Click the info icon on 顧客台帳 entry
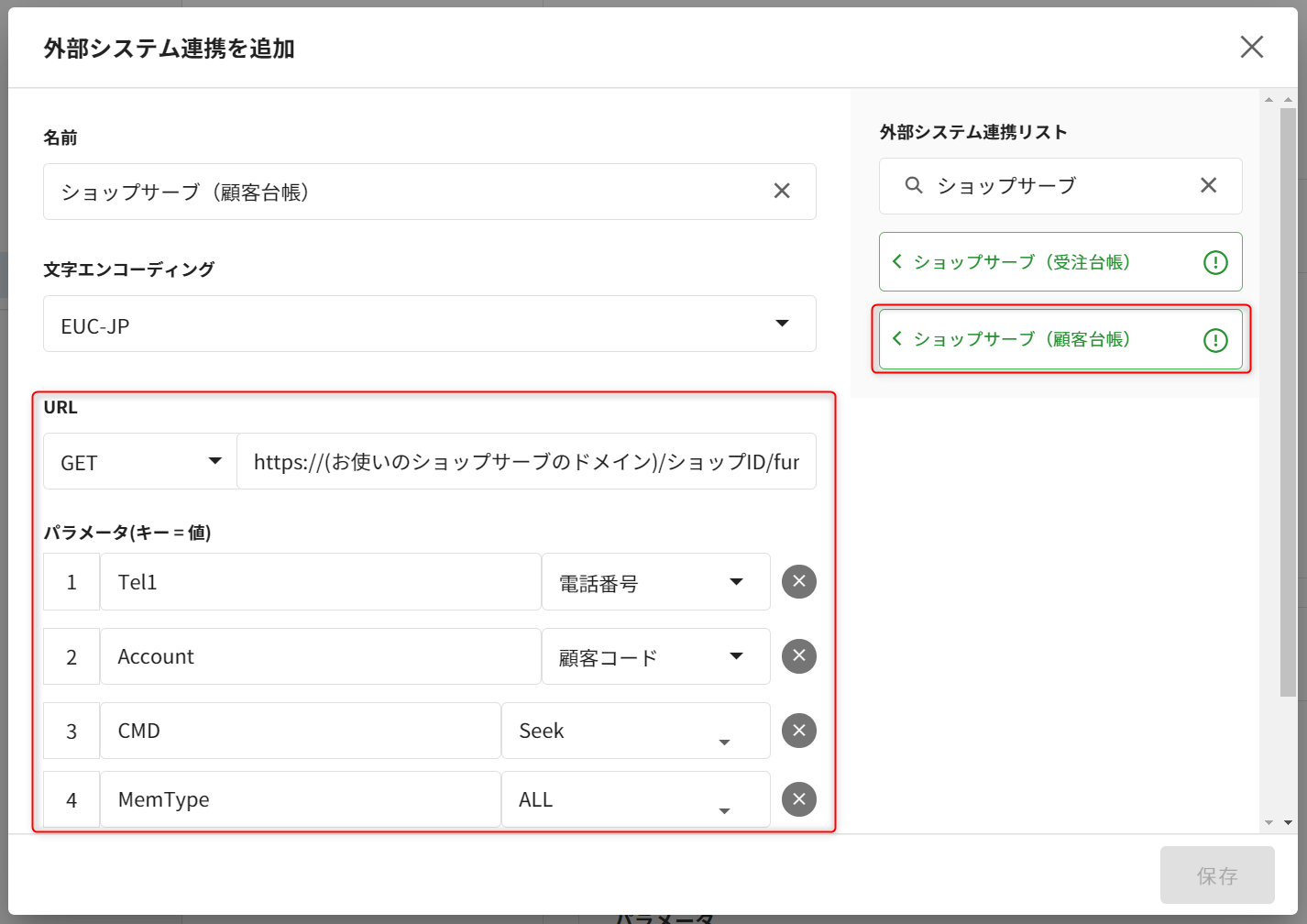 [x=1214, y=340]
